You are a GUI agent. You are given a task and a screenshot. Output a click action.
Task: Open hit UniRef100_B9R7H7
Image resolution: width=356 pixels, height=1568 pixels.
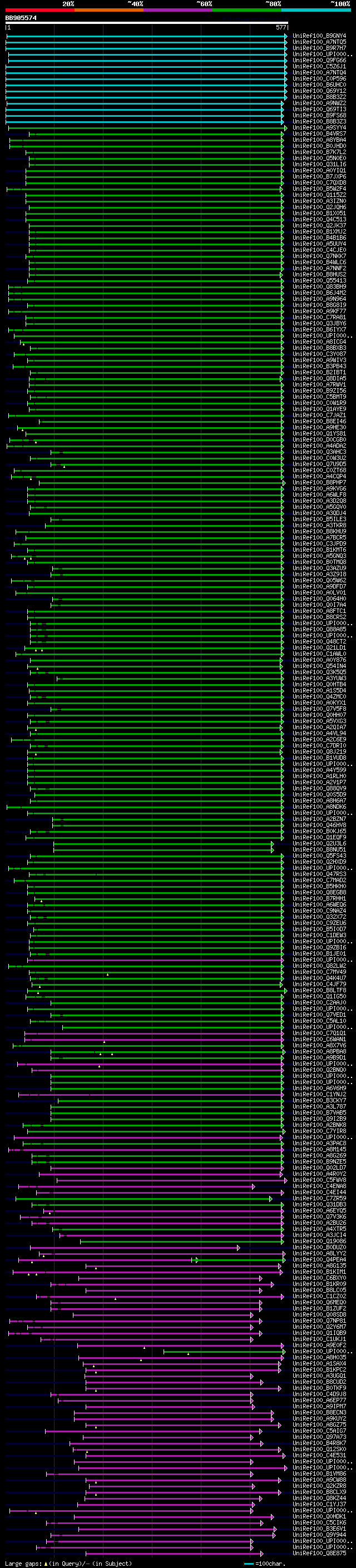[x=319, y=48]
